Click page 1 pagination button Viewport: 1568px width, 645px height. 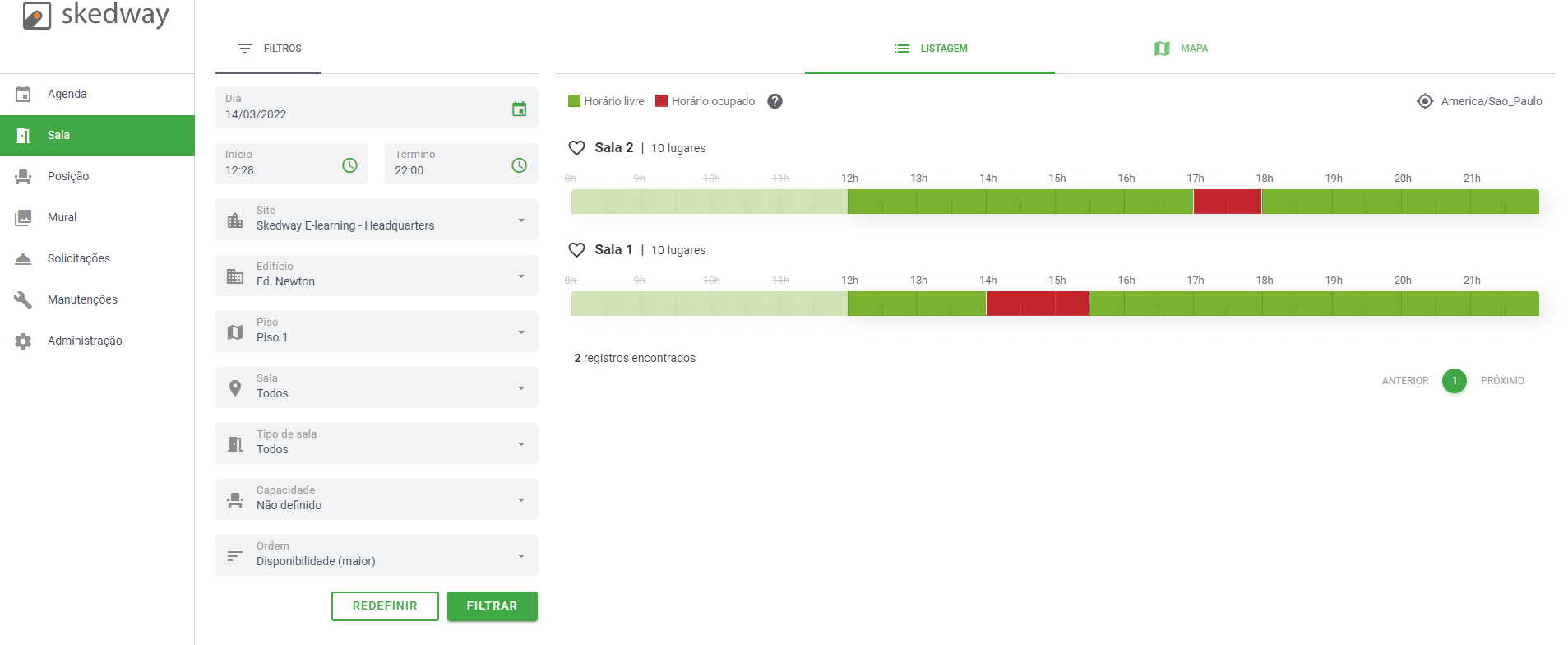(x=1454, y=381)
